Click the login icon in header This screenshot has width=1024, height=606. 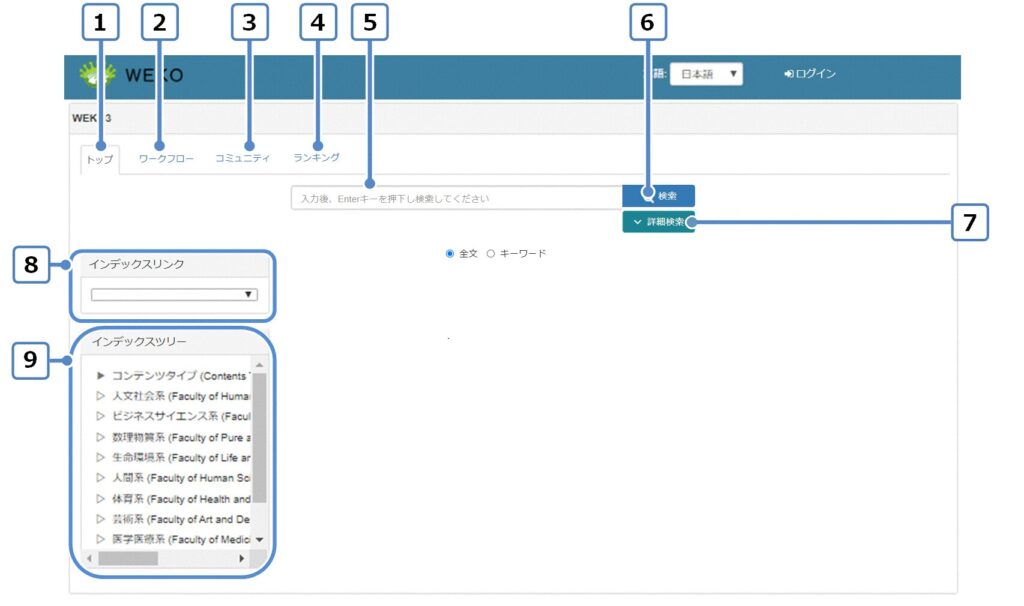pyautogui.click(x=789, y=74)
